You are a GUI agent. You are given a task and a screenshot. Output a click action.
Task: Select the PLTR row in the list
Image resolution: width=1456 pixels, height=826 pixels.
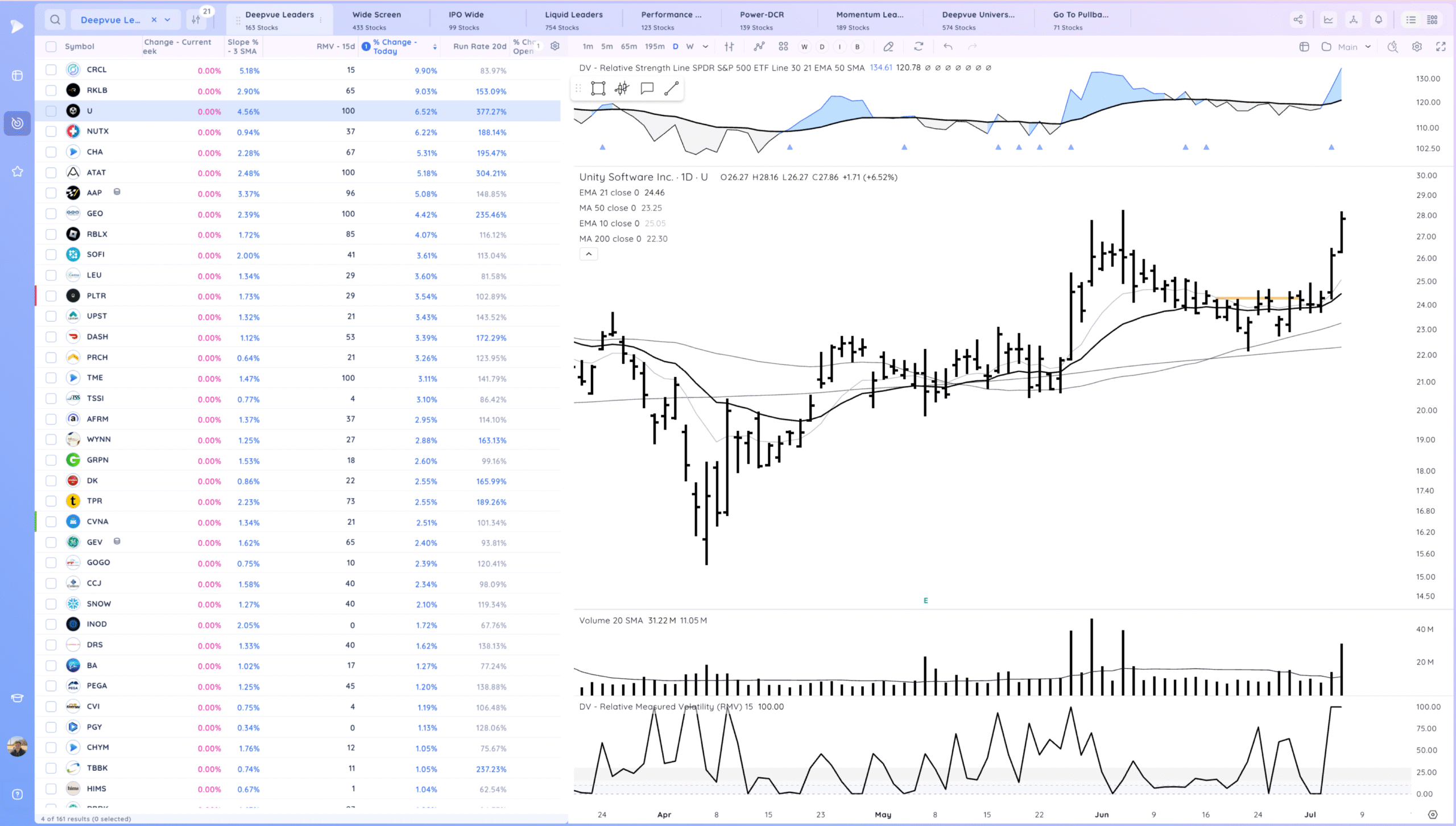click(x=96, y=296)
